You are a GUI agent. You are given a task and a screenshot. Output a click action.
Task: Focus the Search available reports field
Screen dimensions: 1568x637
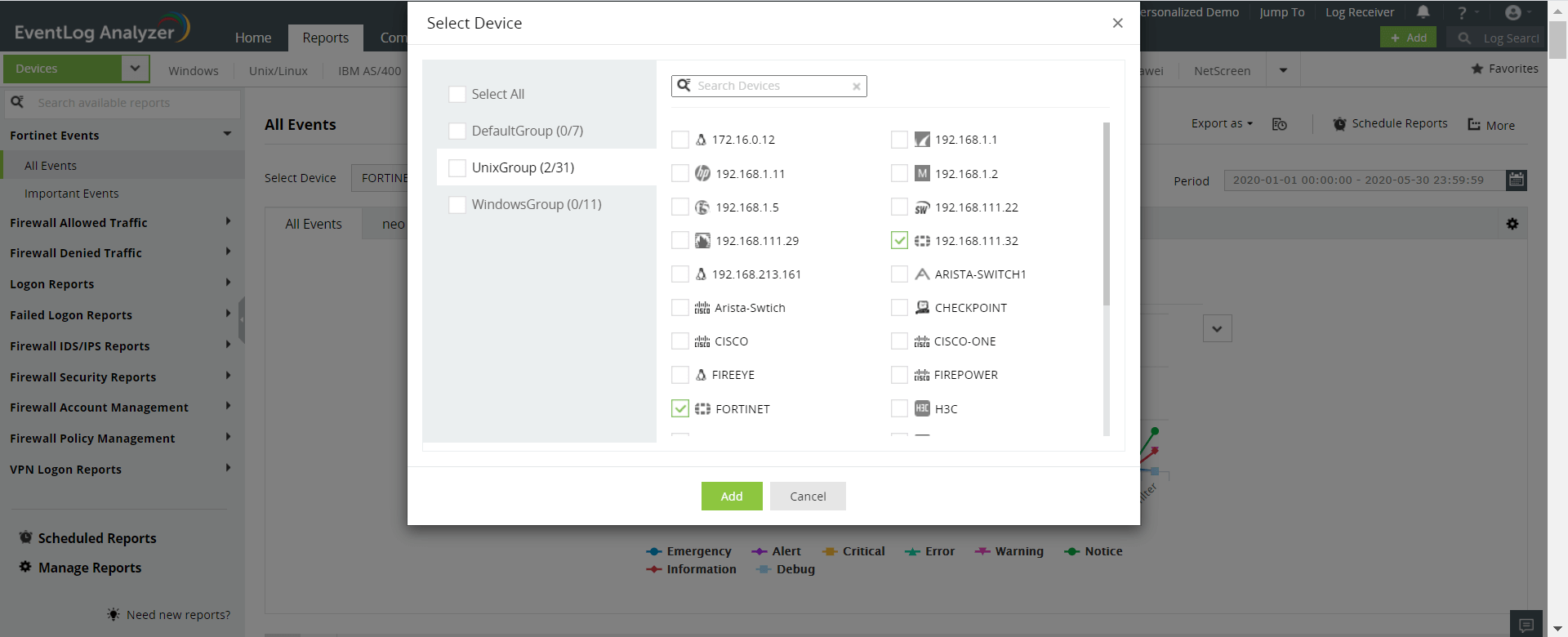(x=122, y=103)
